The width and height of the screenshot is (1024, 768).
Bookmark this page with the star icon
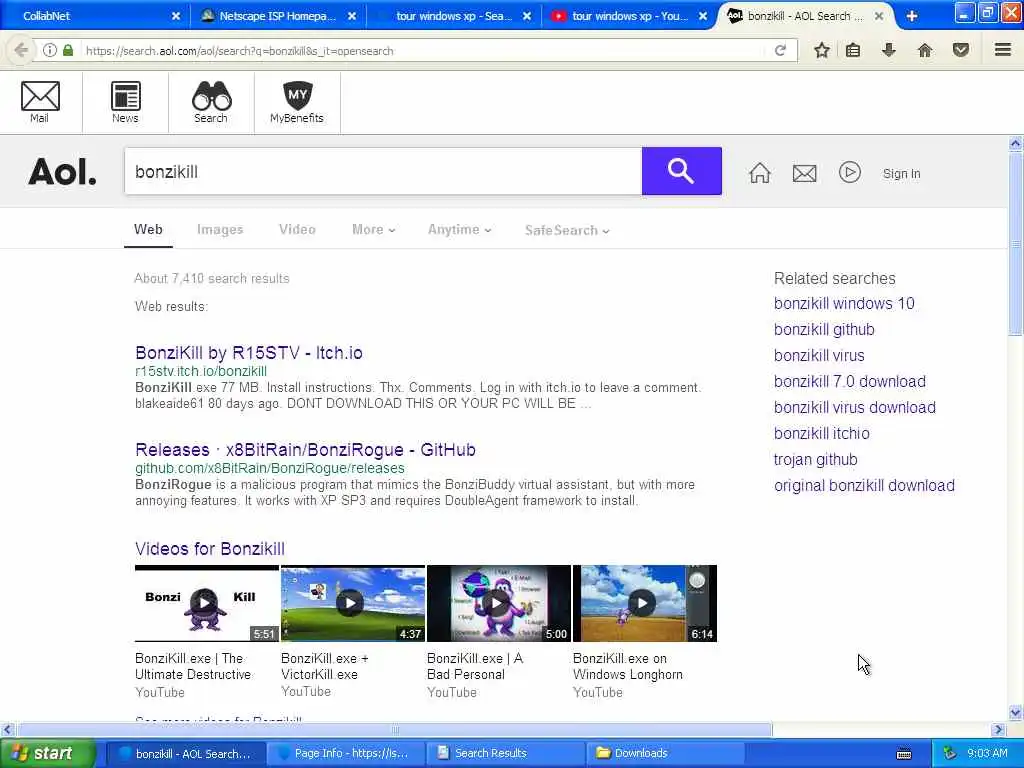(822, 50)
